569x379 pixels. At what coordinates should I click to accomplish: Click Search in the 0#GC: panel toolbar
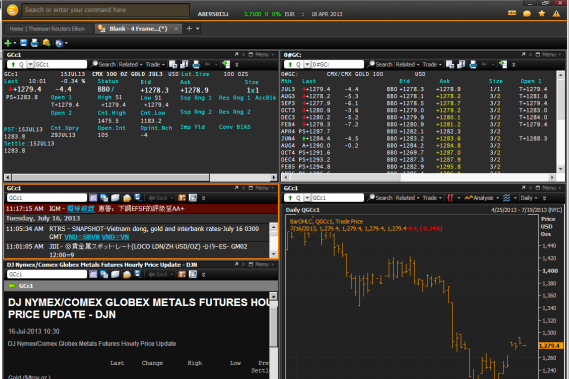click(x=380, y=65)
